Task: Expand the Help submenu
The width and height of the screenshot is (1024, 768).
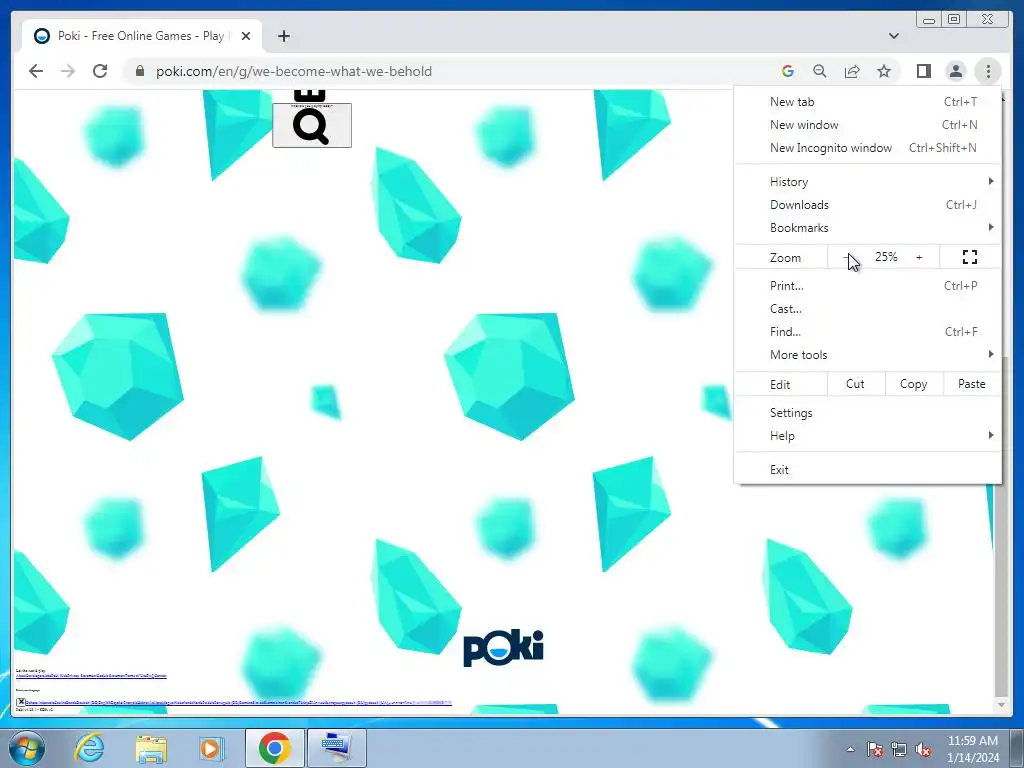Action: (x=867, y=436)
